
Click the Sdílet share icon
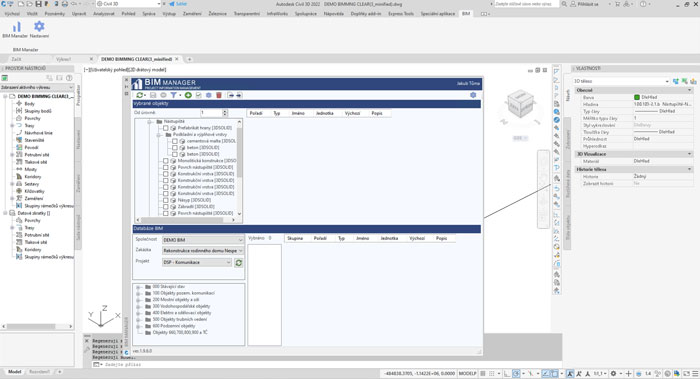pyautogui.click(x=178, y=4)
